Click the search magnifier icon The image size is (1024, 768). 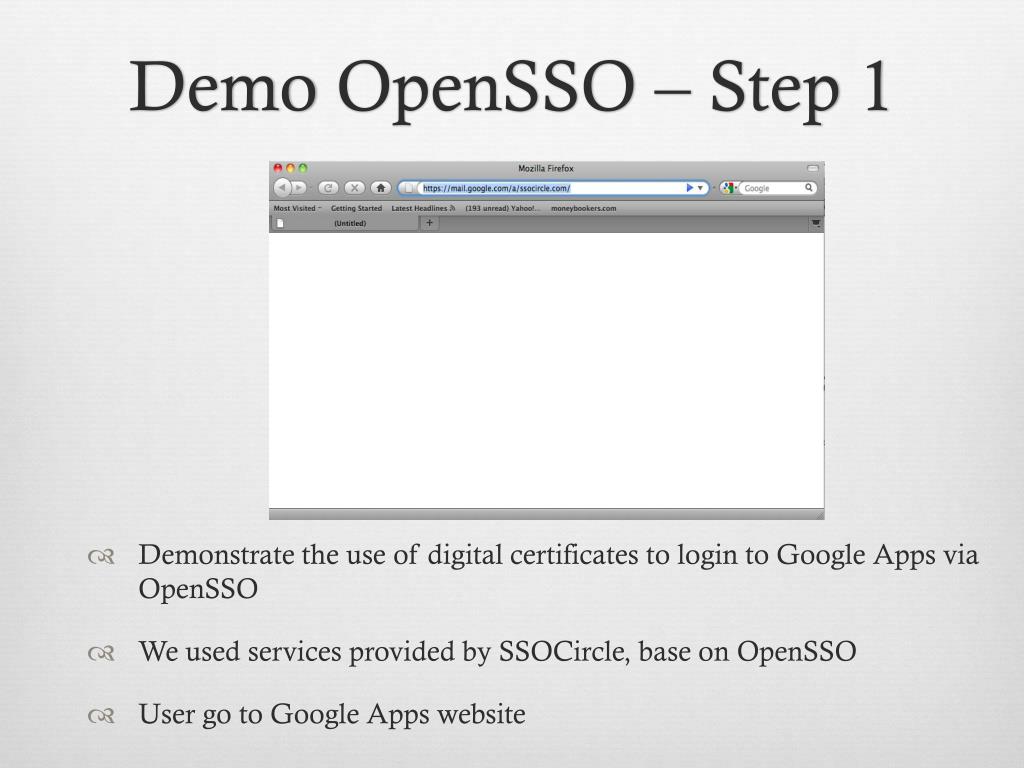(x=808, y=188)
